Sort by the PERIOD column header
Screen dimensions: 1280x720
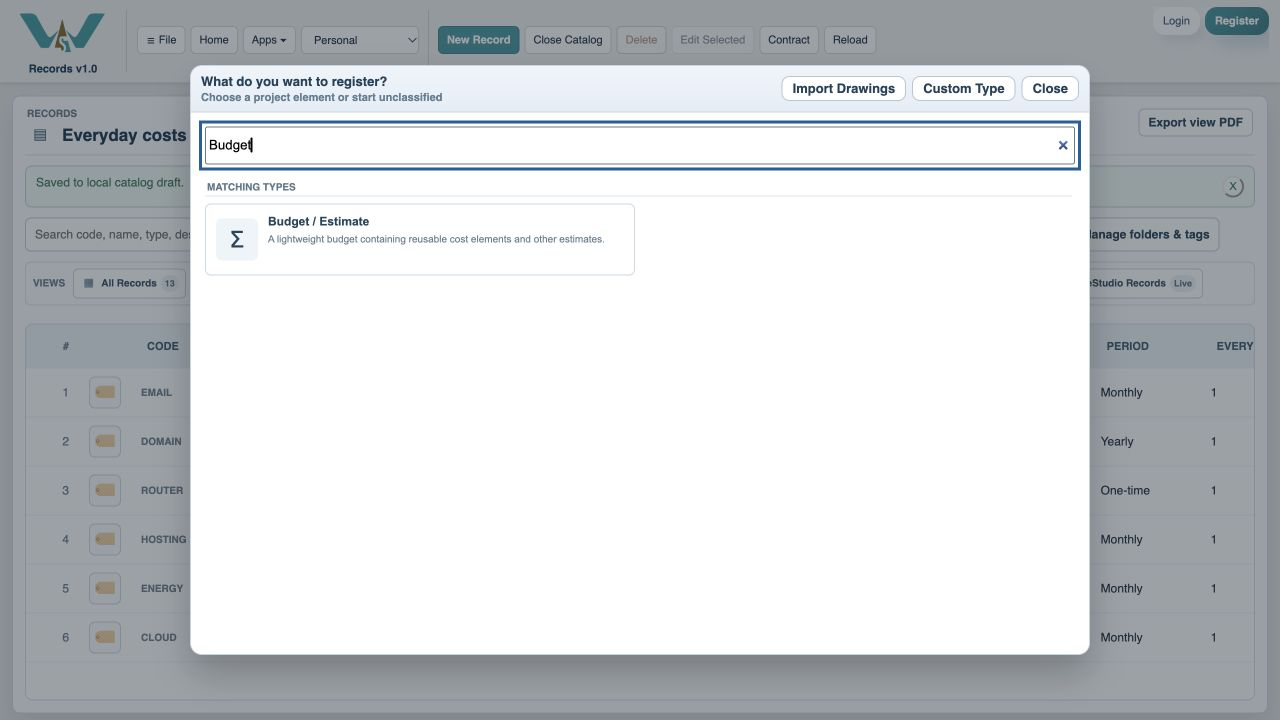[1127, 346]
